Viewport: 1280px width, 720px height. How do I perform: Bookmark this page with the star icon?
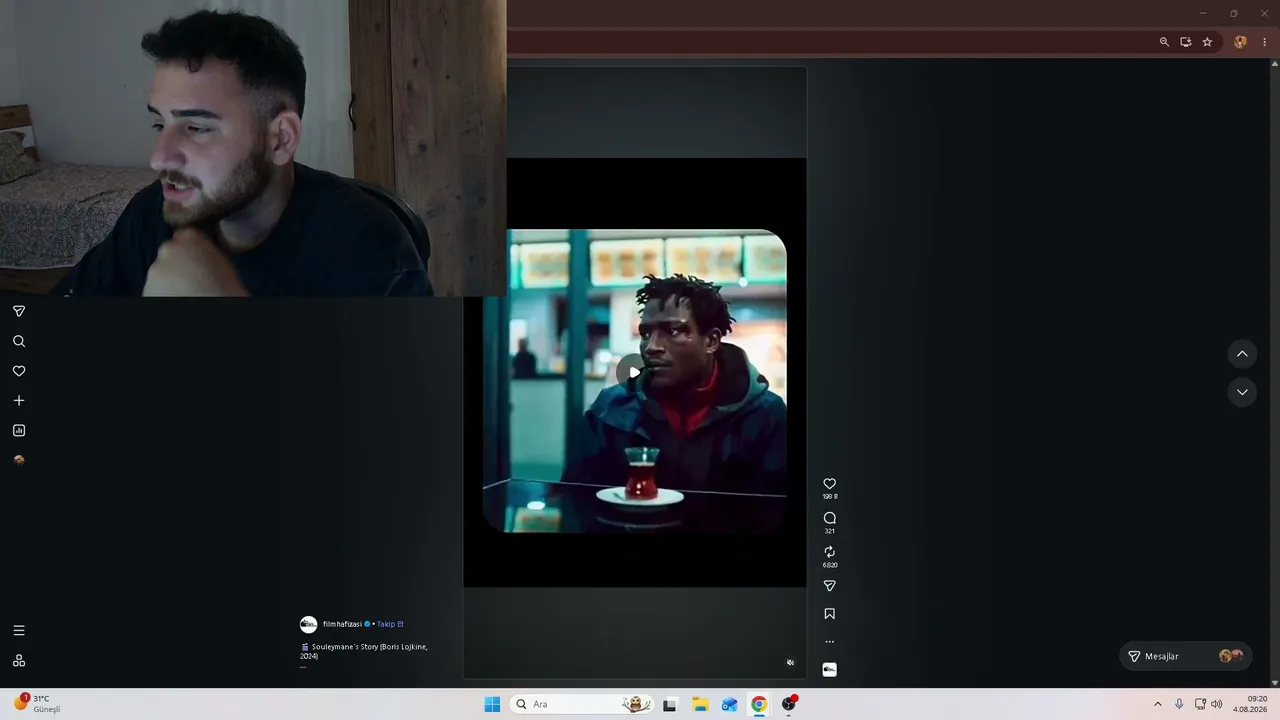click(x=1207, y=42)
